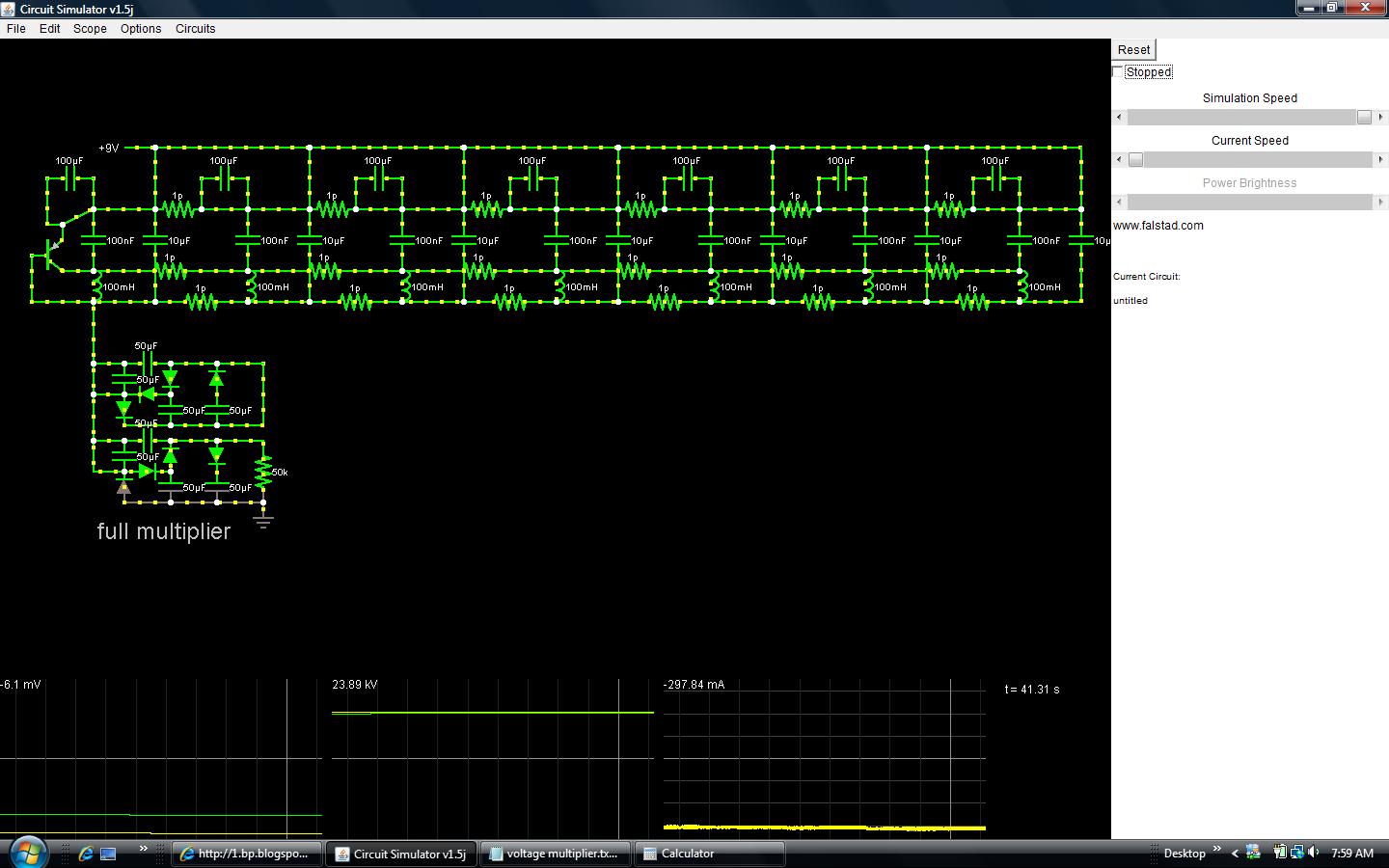Select a 1p resistor in the circuit
Screen dimensions: 1389x868
176,207
